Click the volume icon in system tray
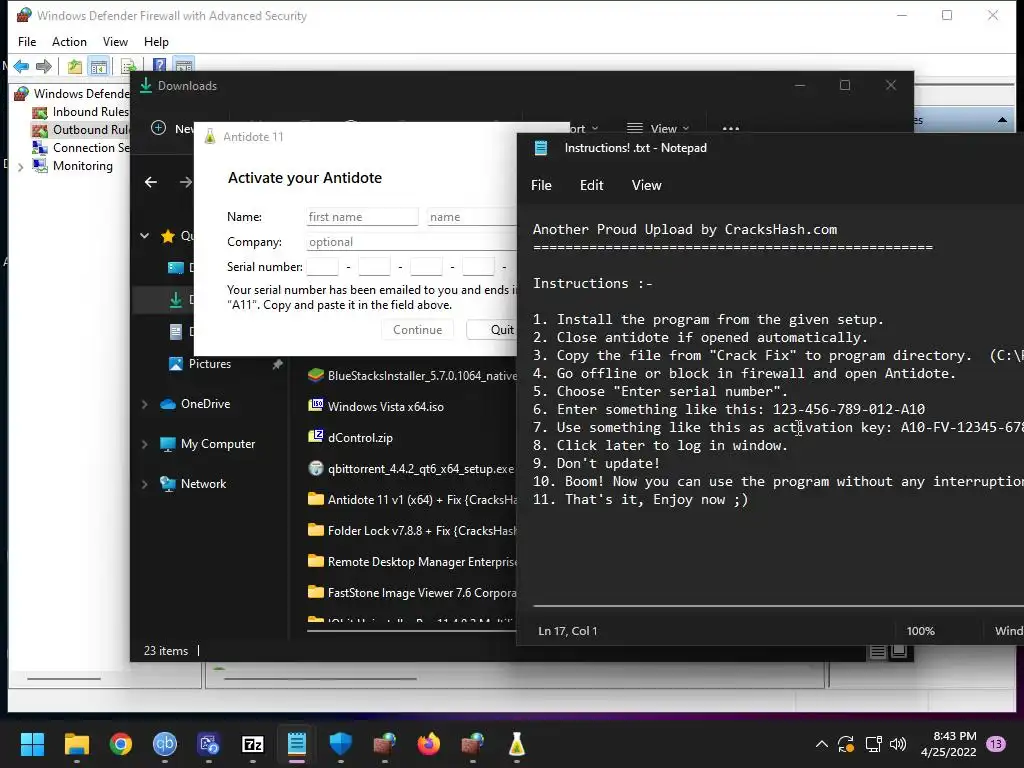This screenshot has width=1024, height=768. 898,744
